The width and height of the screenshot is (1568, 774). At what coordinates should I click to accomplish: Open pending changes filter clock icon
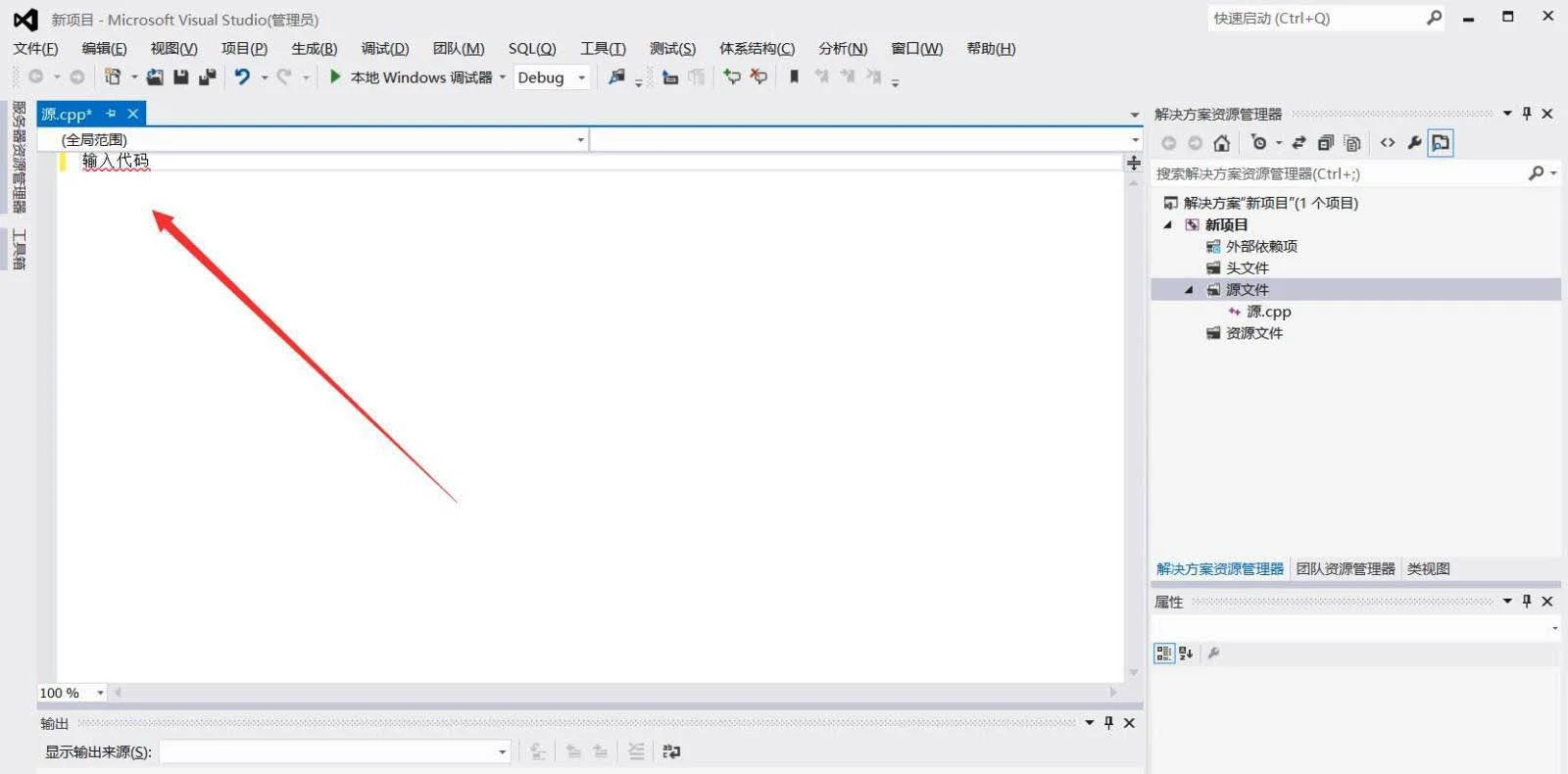click(x=1259, y=143)
